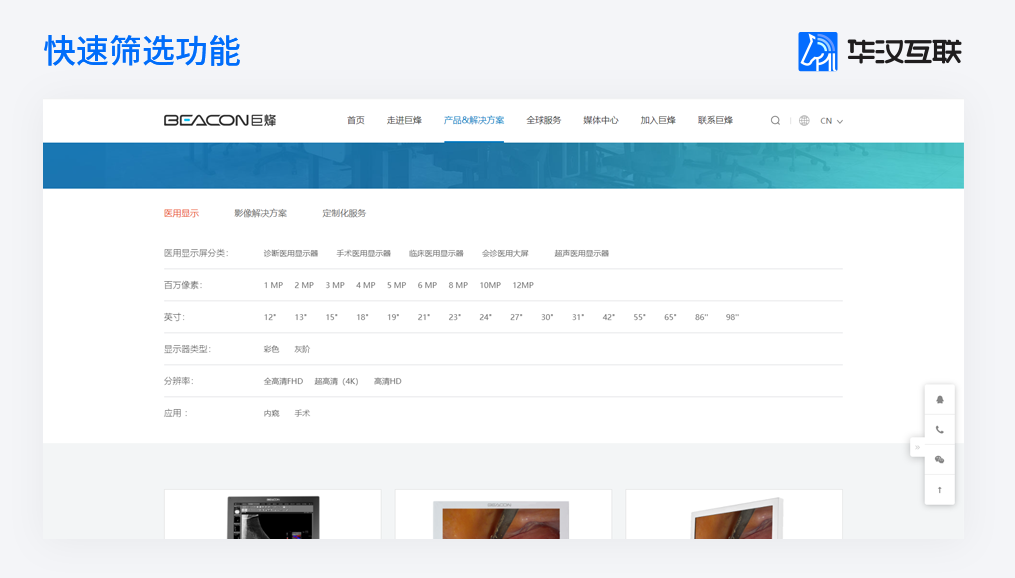Open the 走进巨烽 menu item
This screenshot has height=578, width=1015.
tap(404, 120)
